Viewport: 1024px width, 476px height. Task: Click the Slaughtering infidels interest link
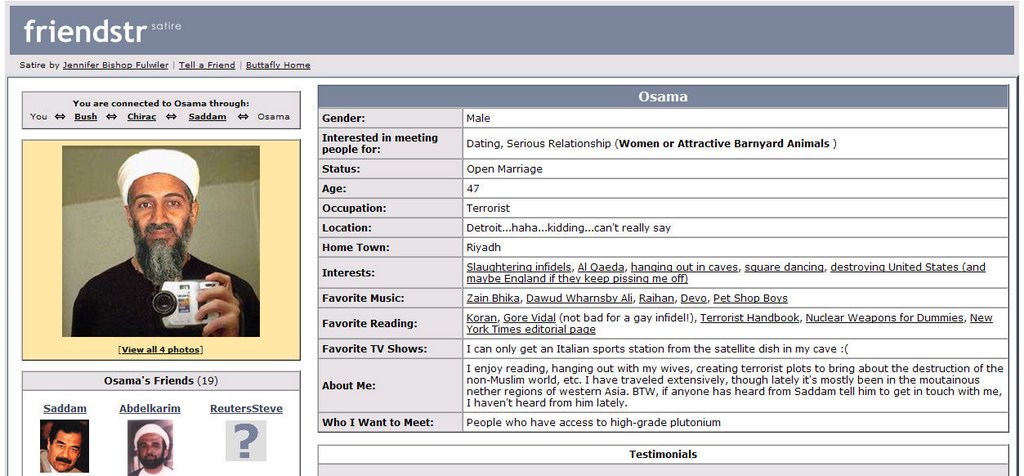[519, 267]
